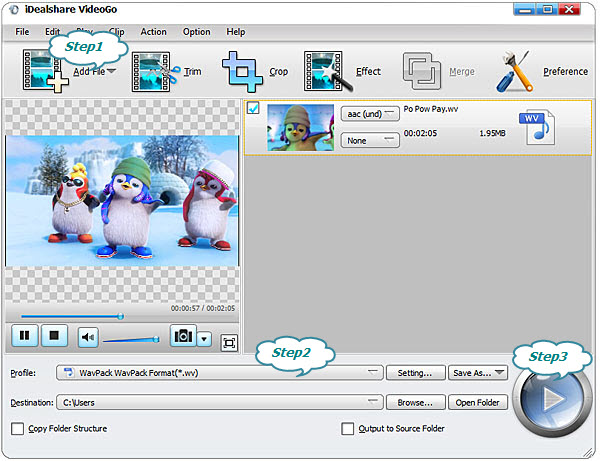This screenshot has width=600, height=461.
Task: Click the video preview area
Action: tap(122, 201)
